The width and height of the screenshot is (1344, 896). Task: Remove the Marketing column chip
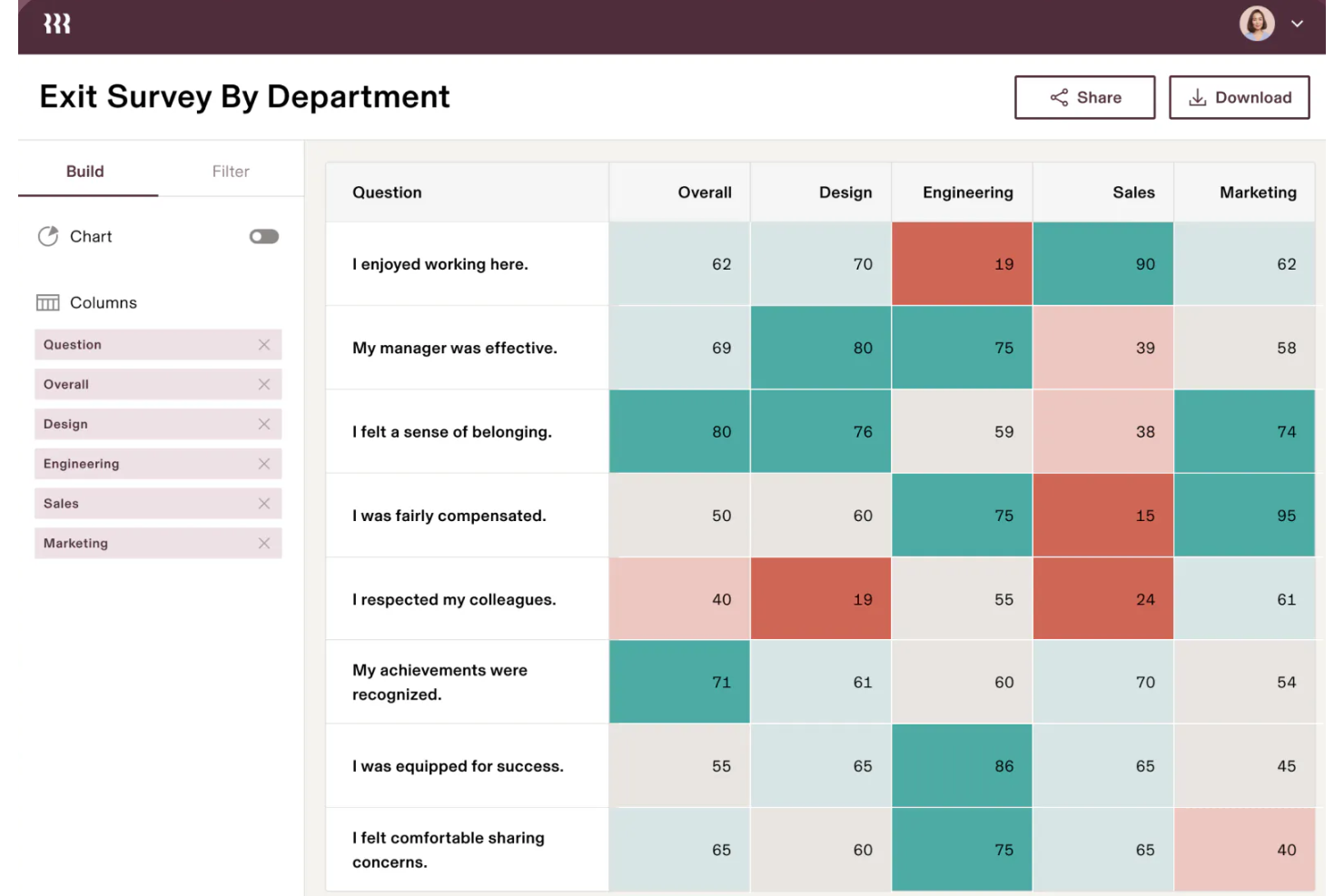coord(264,544)
